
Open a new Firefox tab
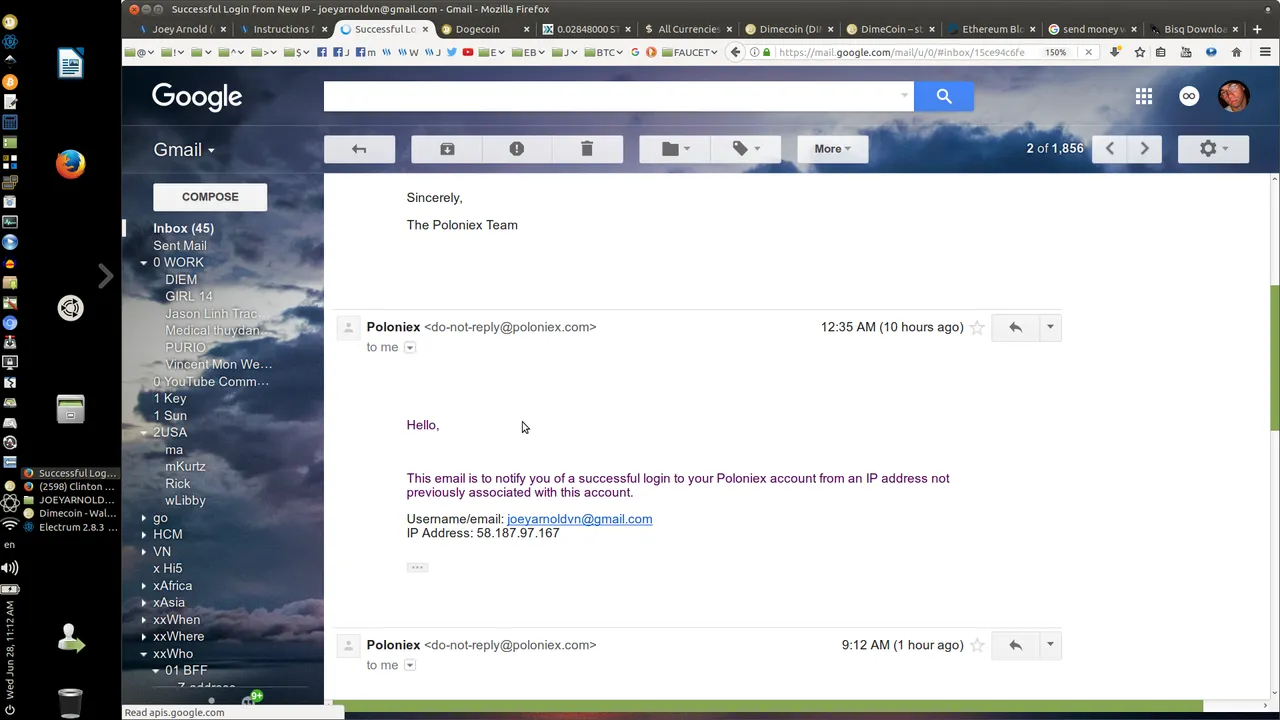[1257, 29]
